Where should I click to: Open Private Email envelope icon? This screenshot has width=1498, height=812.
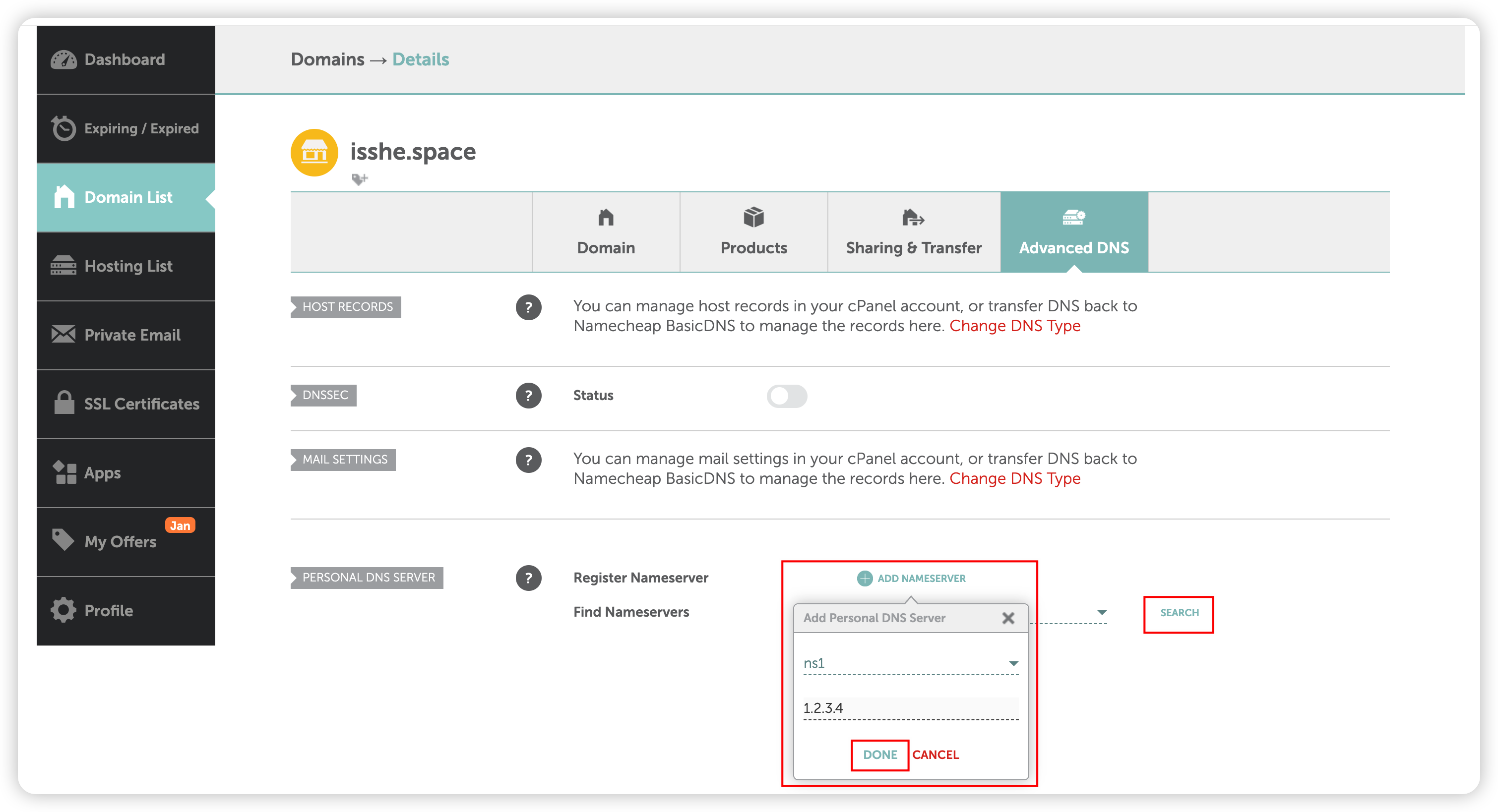coord(63,334)
